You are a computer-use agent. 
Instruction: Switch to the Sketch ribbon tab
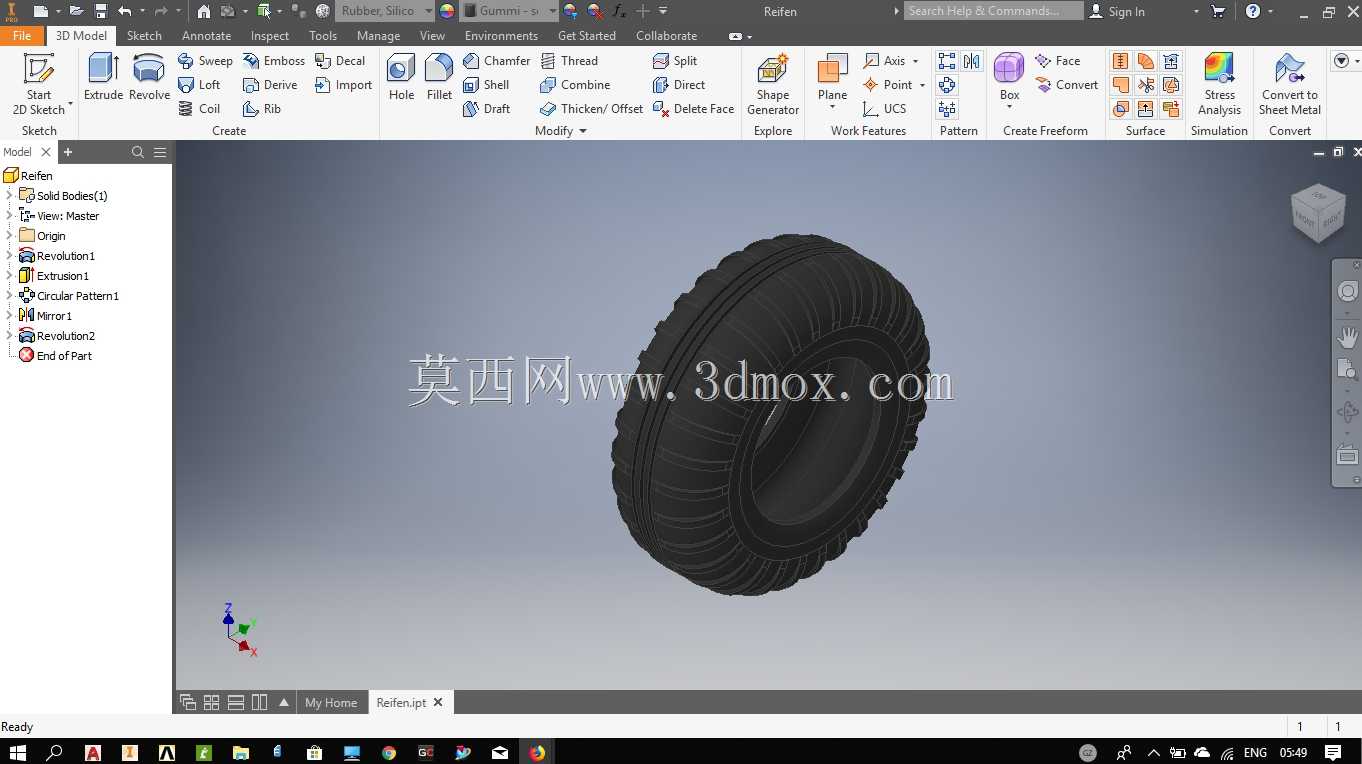pos(144,35)
